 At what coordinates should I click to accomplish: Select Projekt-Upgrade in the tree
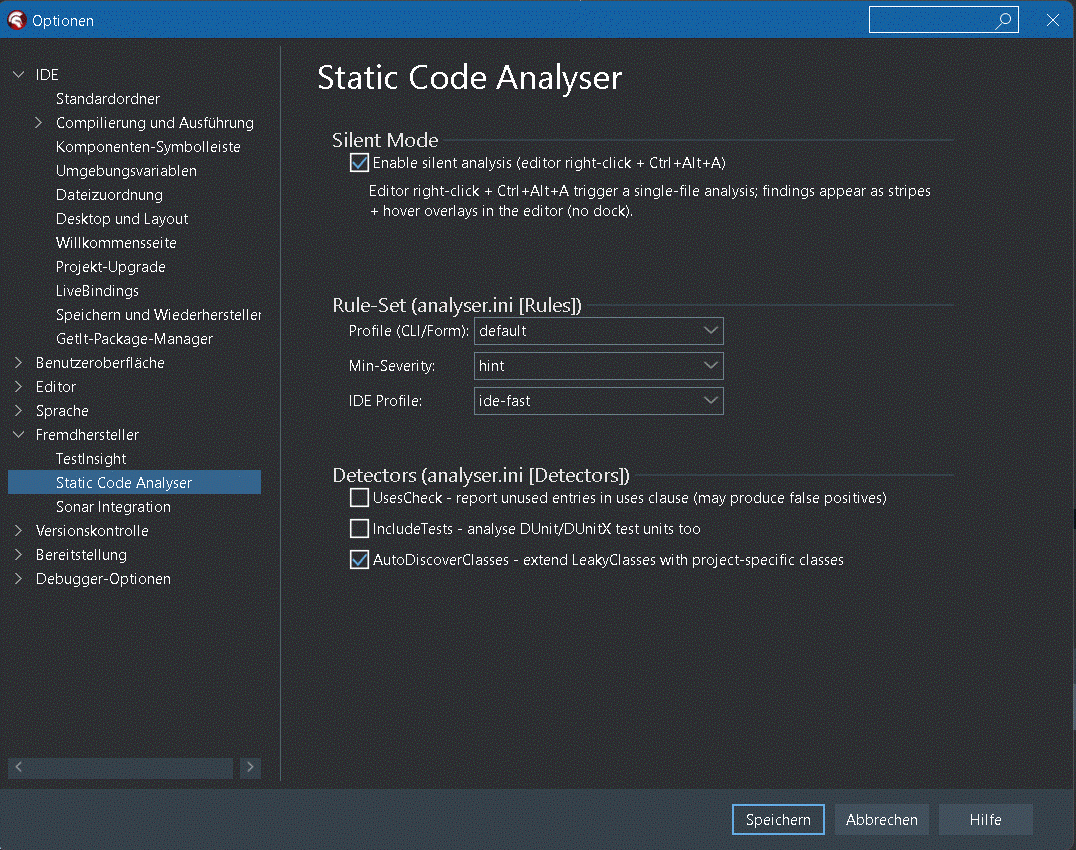pos(110,267)
